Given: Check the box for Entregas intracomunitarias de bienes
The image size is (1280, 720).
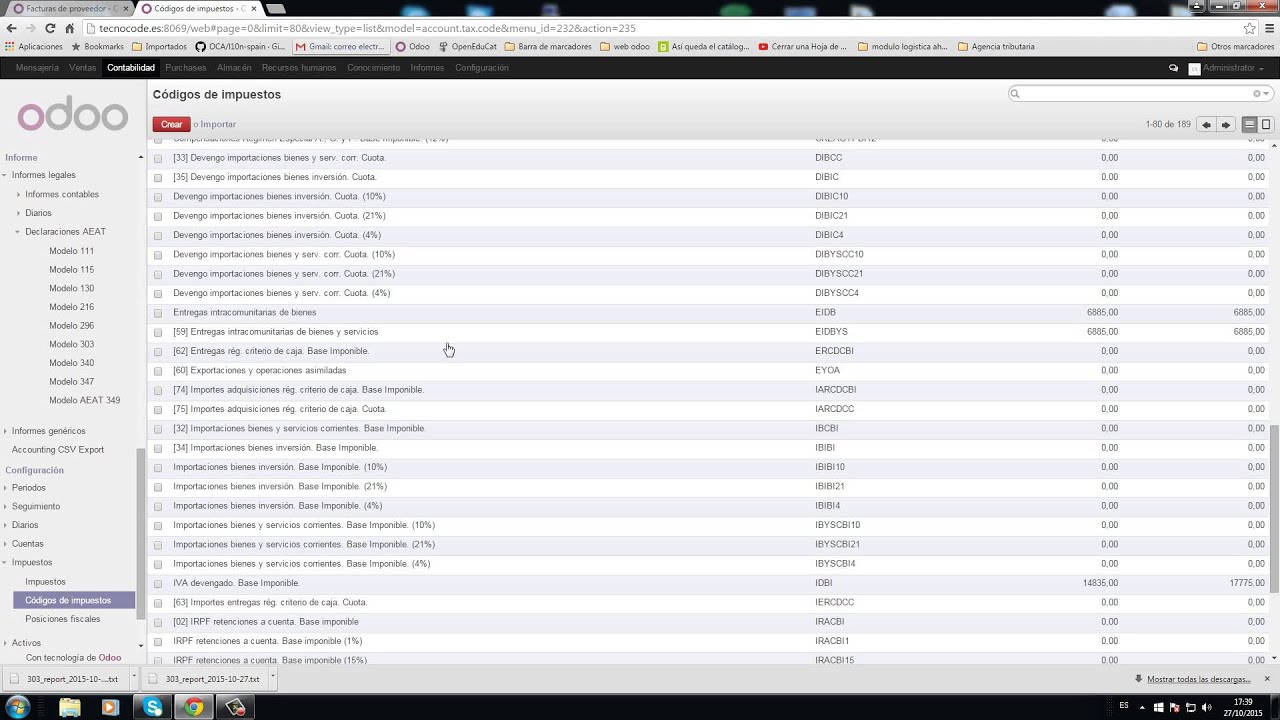Looking at the screenshot, I should coord(158,313).
